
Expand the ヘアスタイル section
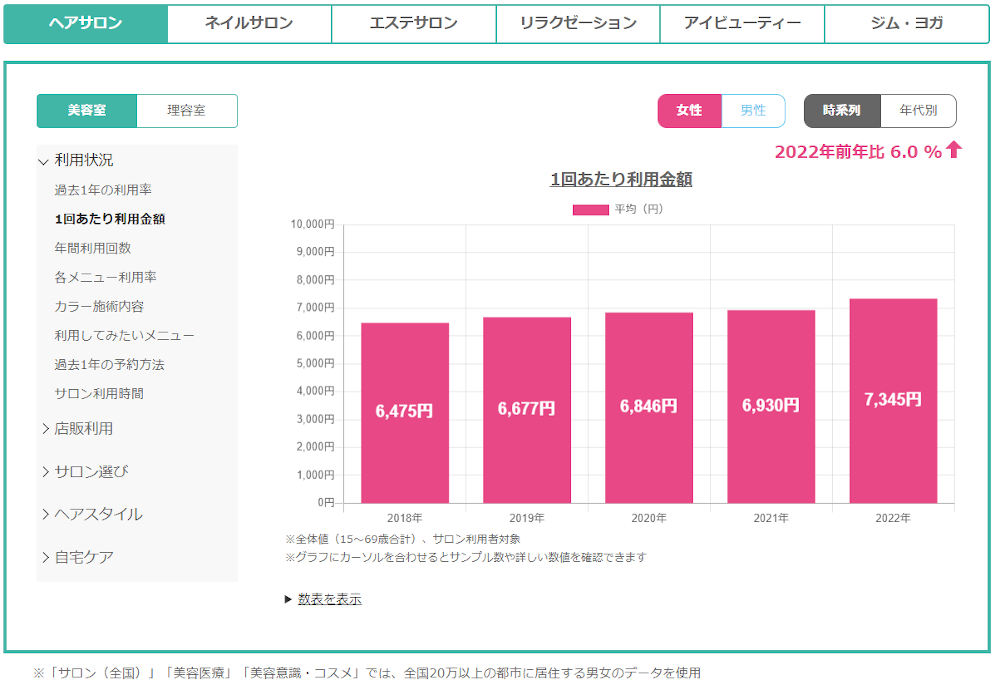pyautogui.click(x=92, y=514)
